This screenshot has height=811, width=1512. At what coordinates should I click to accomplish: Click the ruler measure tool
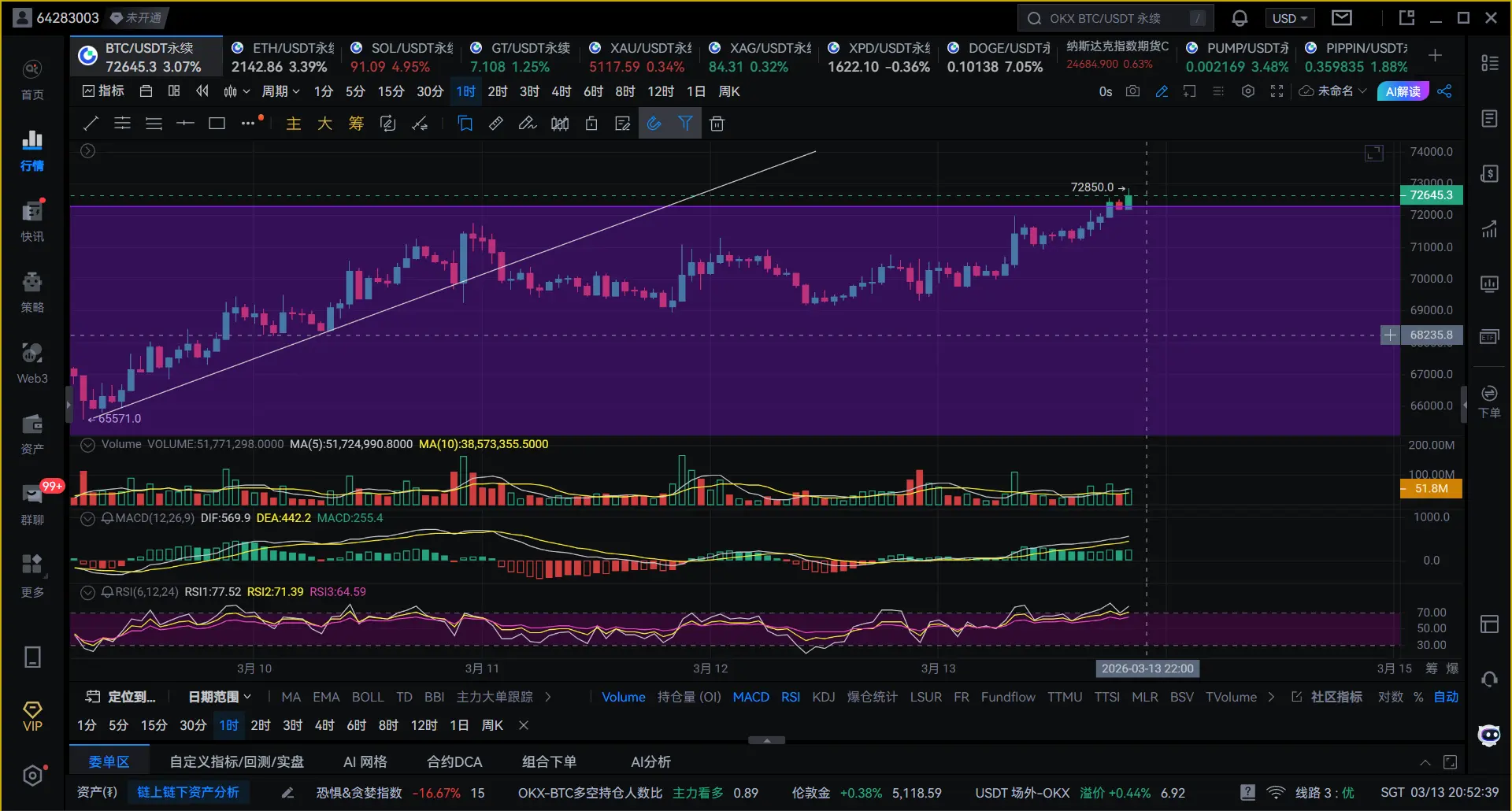[496, 124]
